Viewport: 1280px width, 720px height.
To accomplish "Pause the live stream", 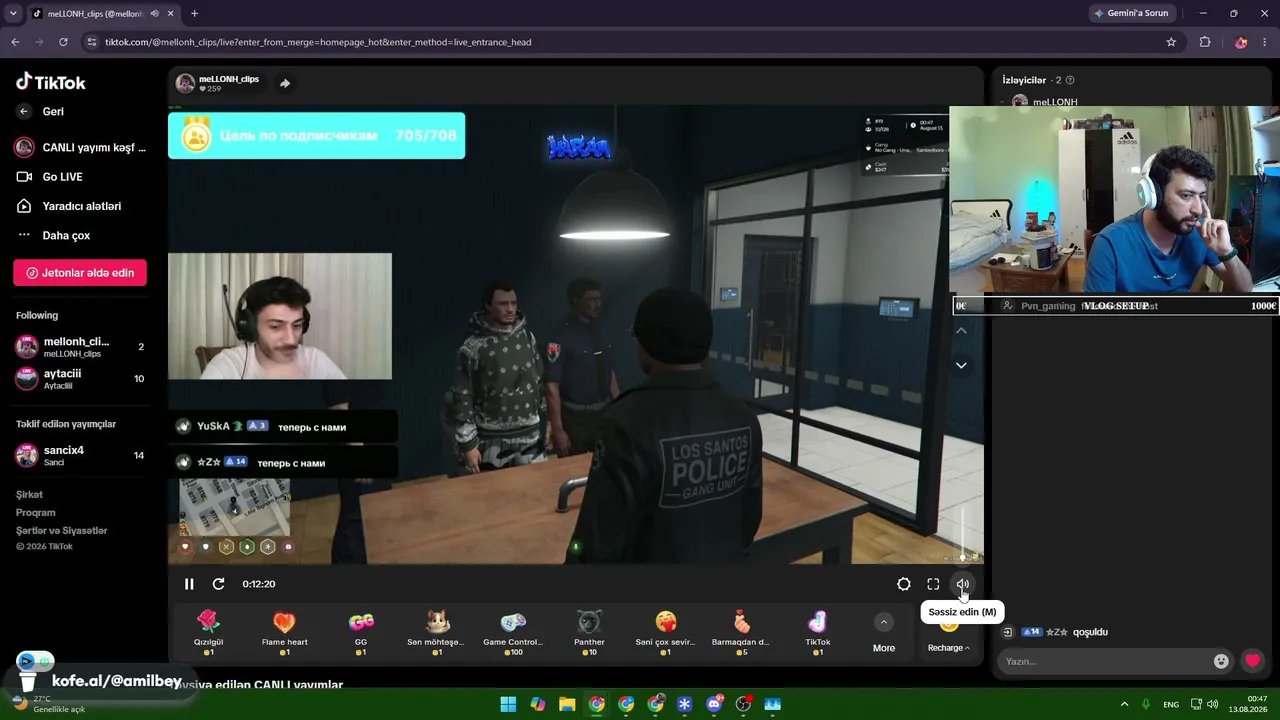I will 189,584.
